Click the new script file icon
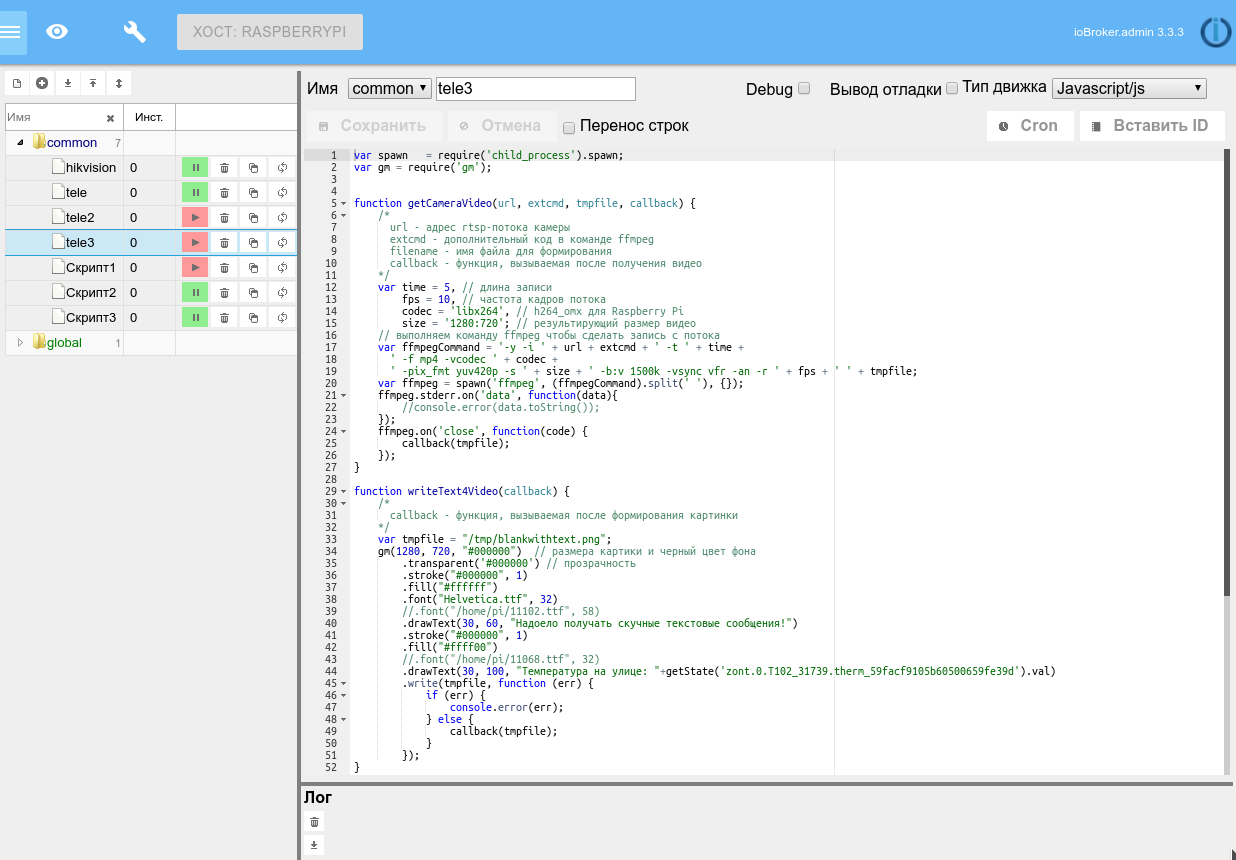The height and width of the screenshot is (860, 1236). tap(17, 83)
